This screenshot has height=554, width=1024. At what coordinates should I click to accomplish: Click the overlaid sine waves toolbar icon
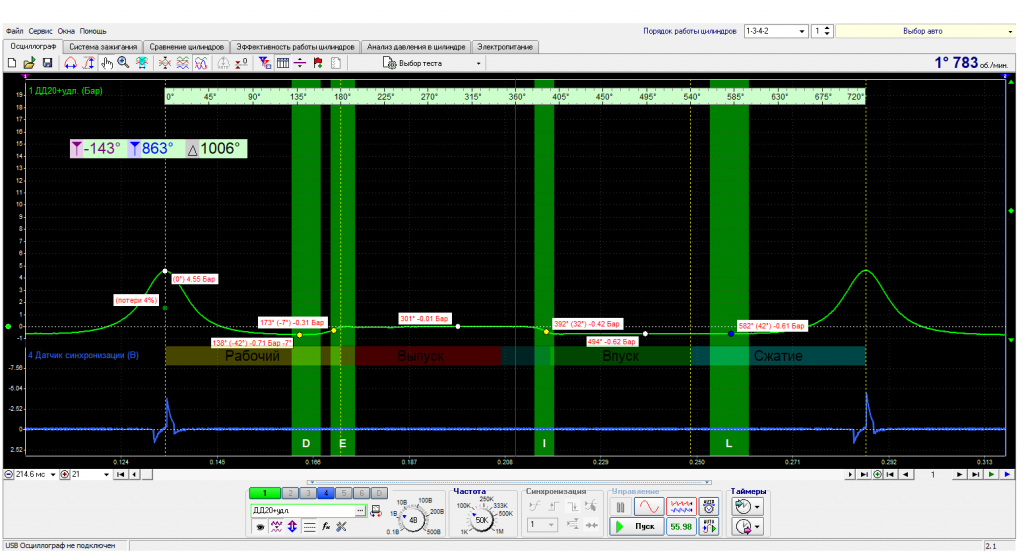[x=201, y=63]
